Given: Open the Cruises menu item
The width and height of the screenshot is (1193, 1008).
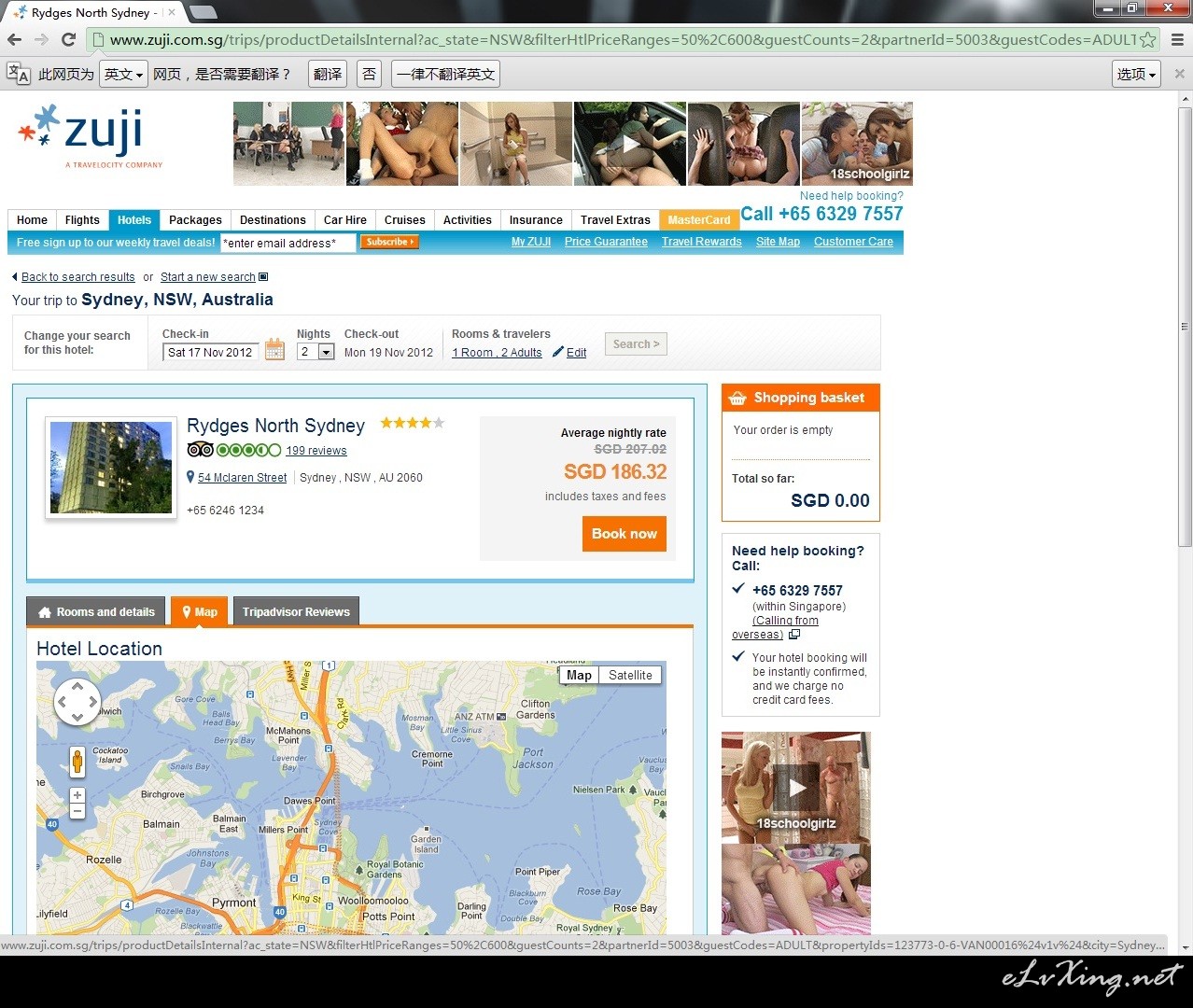Looking at the screenshot, I should 405,220.
